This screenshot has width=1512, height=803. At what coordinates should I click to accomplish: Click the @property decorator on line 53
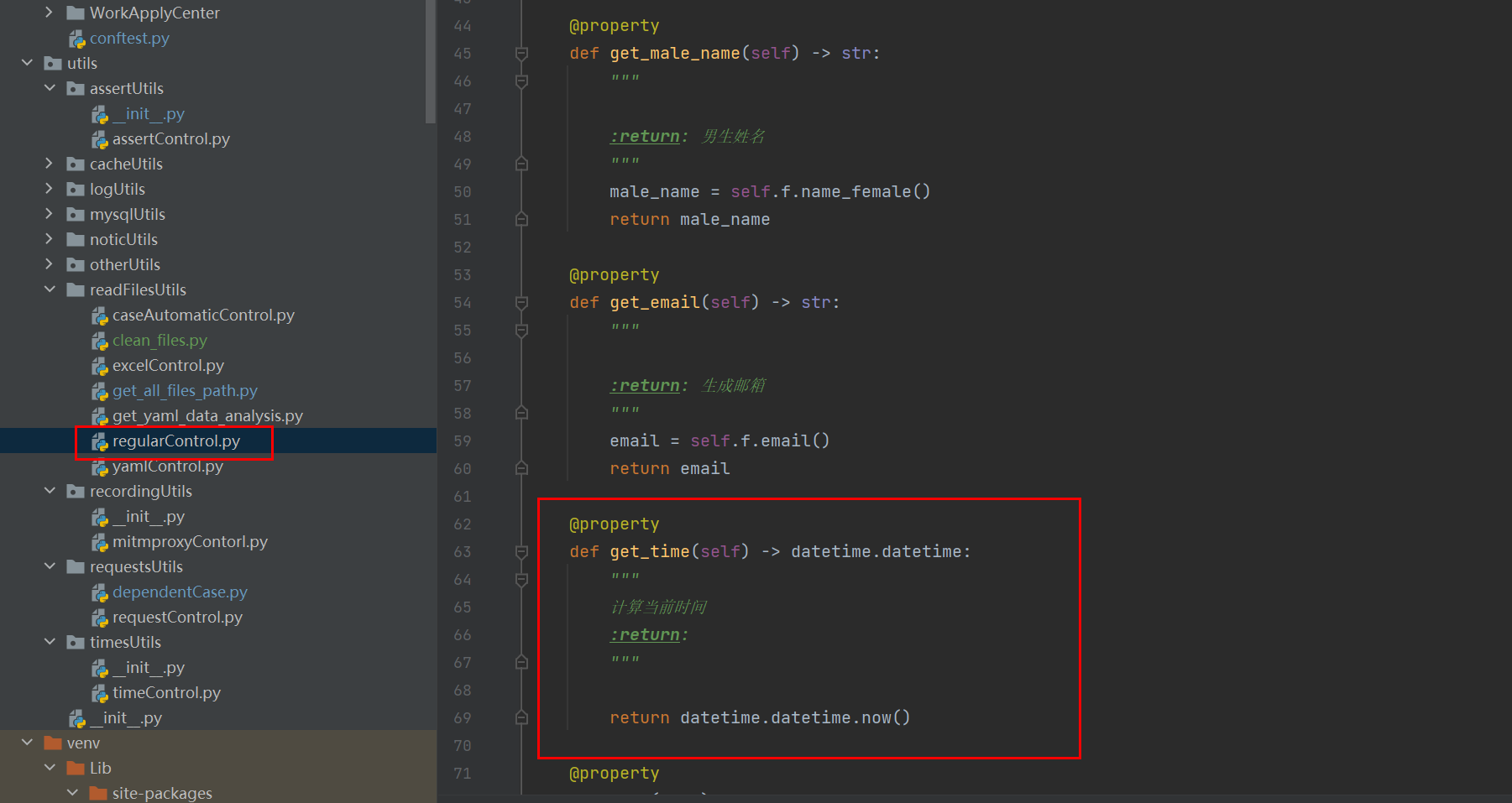(615, 275)
